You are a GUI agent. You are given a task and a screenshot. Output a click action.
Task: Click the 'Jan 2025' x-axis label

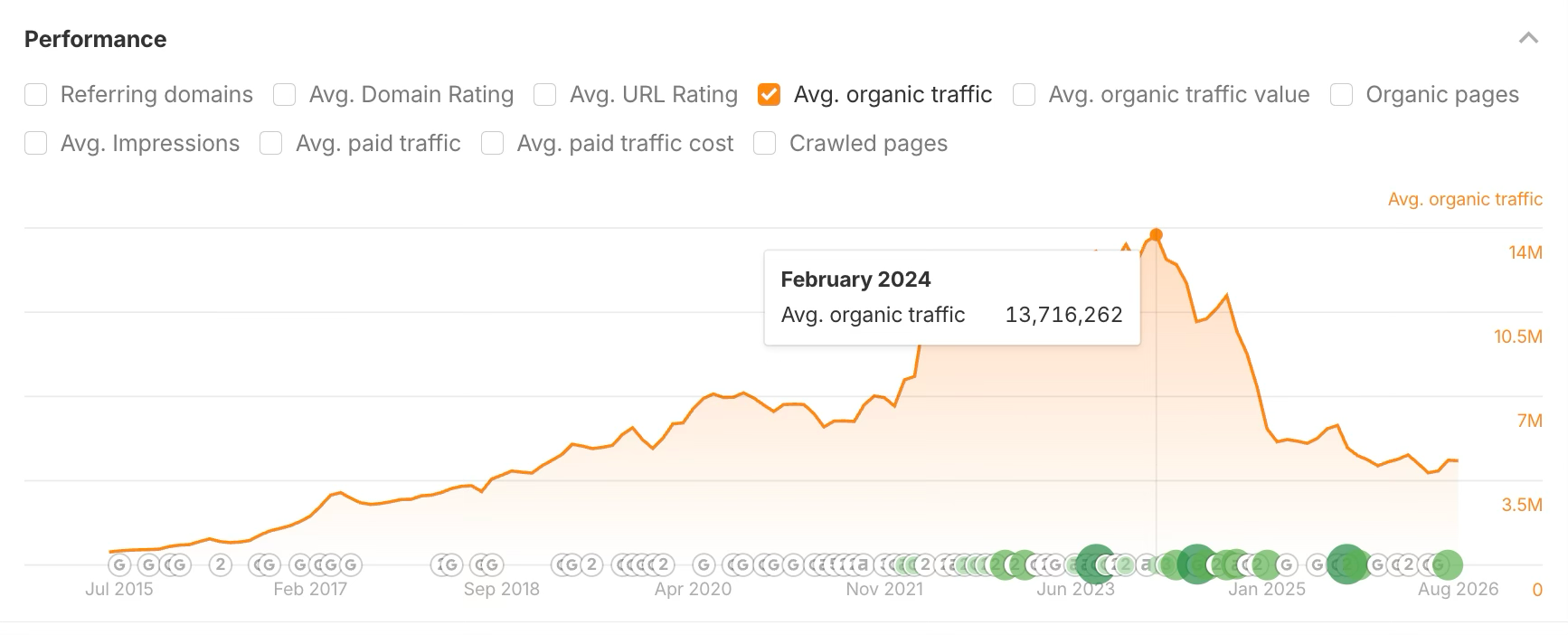(1267, 589)
